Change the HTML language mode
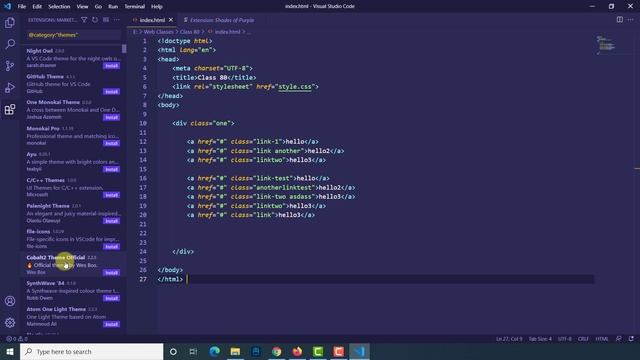 602,339
